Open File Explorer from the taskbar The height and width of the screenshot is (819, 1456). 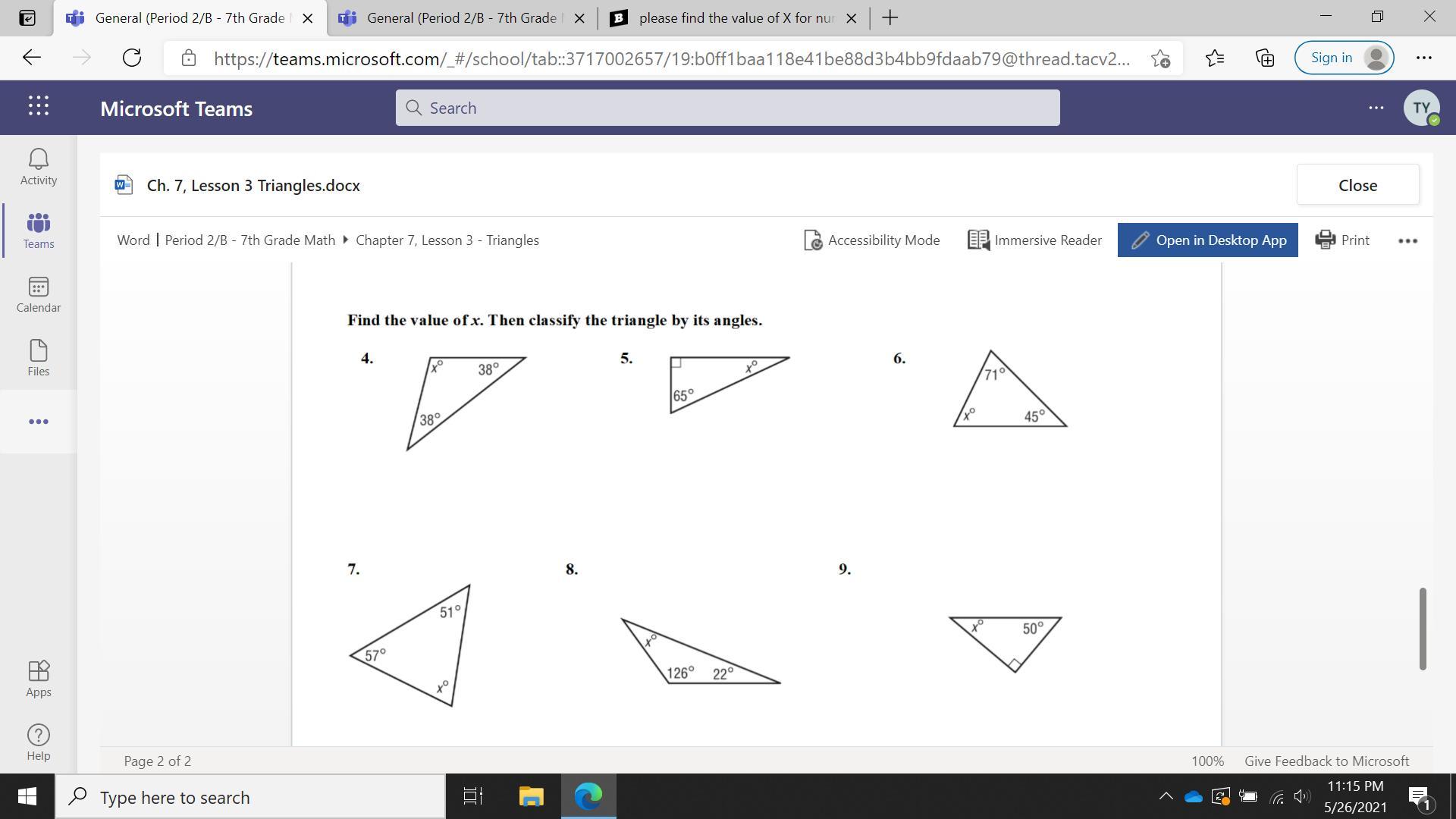[531, 796]
